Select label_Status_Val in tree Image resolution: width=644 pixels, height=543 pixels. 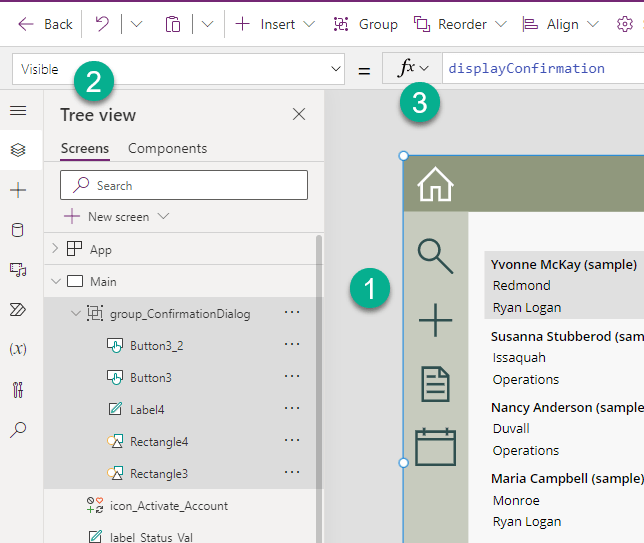tap(151, 537)
